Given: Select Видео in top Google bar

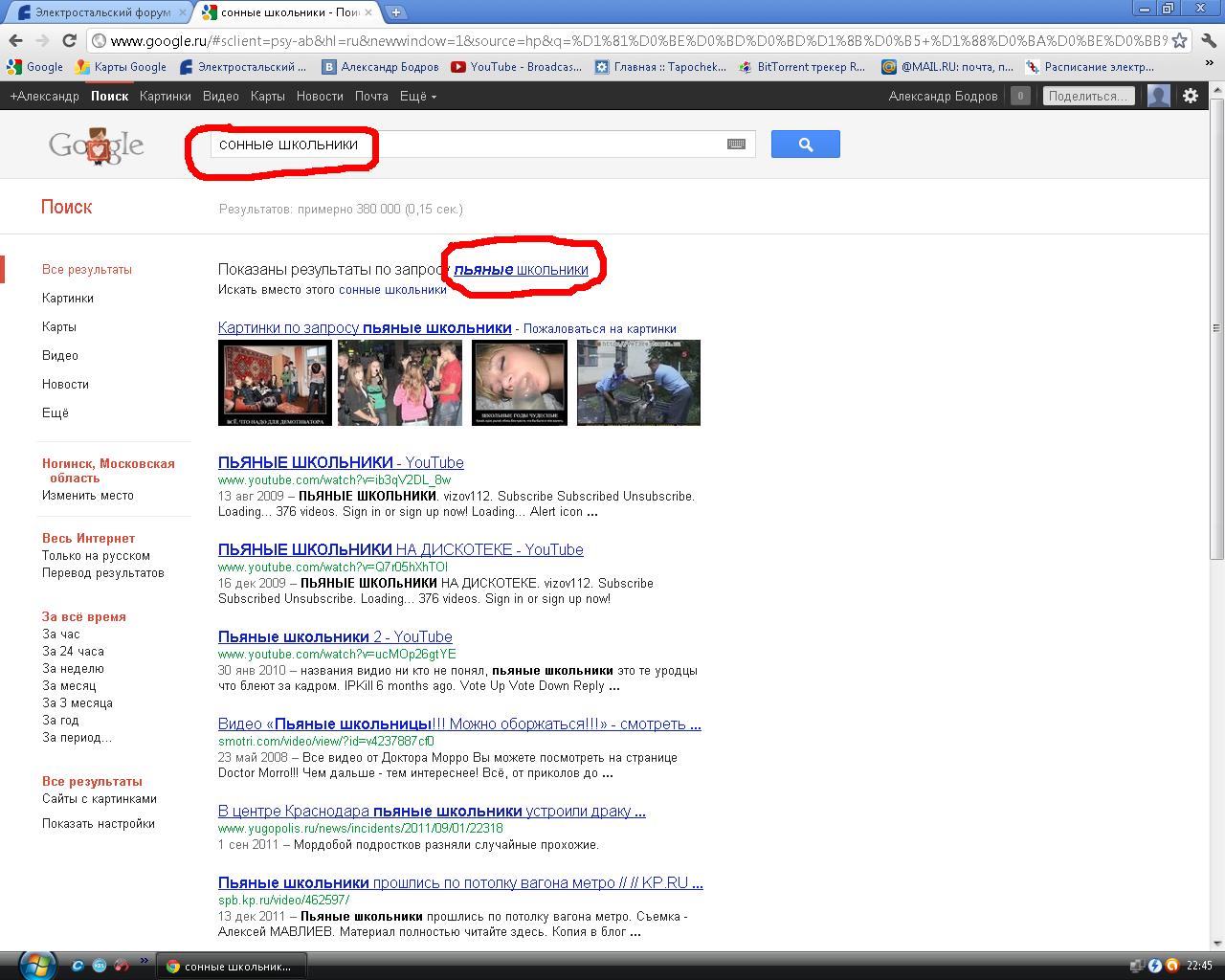Looking at the screenshot, I should tap(221, 96).
